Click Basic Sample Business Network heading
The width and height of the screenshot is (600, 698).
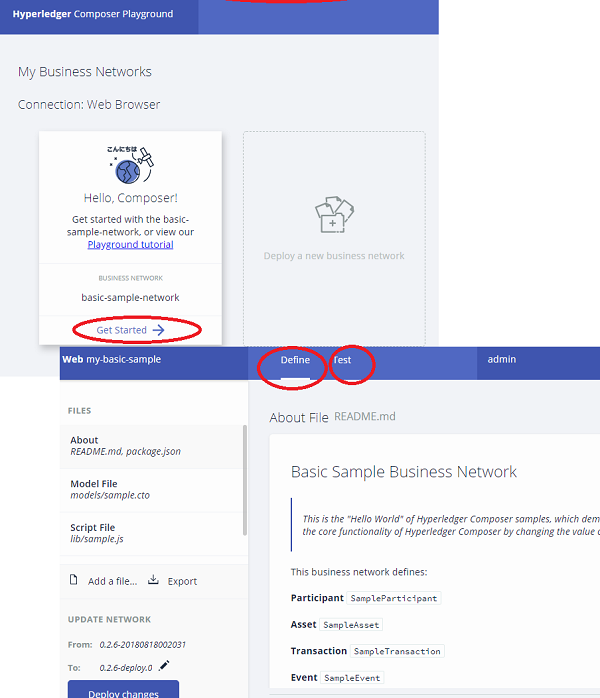pos(404,472)
